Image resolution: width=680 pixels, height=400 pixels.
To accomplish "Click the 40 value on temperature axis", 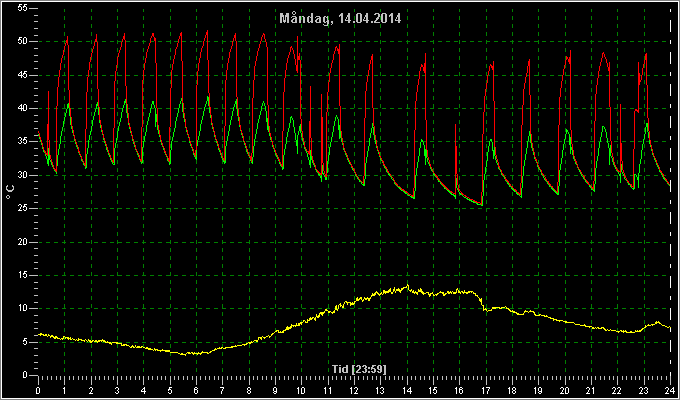I will tap(23, 108).
